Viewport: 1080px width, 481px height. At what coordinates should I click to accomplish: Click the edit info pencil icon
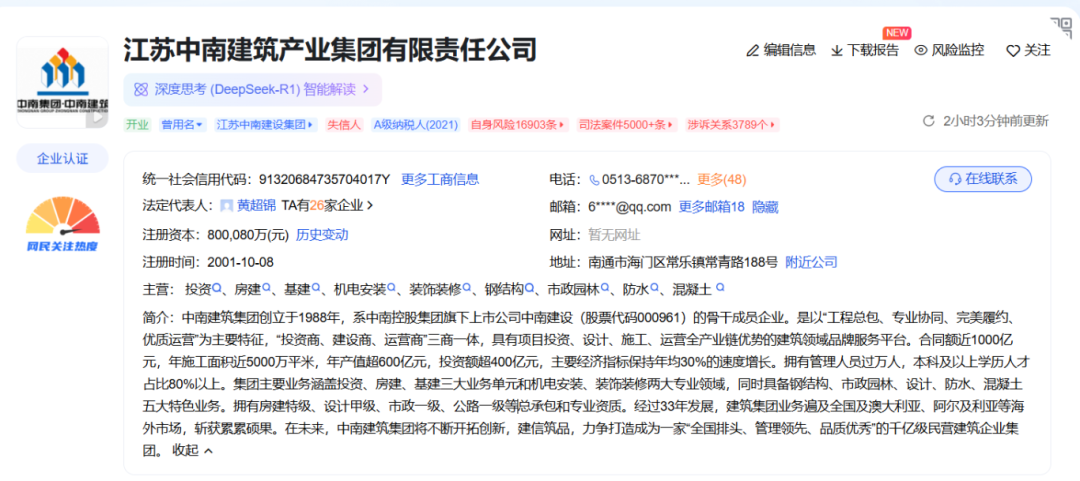tap(753, 50)
